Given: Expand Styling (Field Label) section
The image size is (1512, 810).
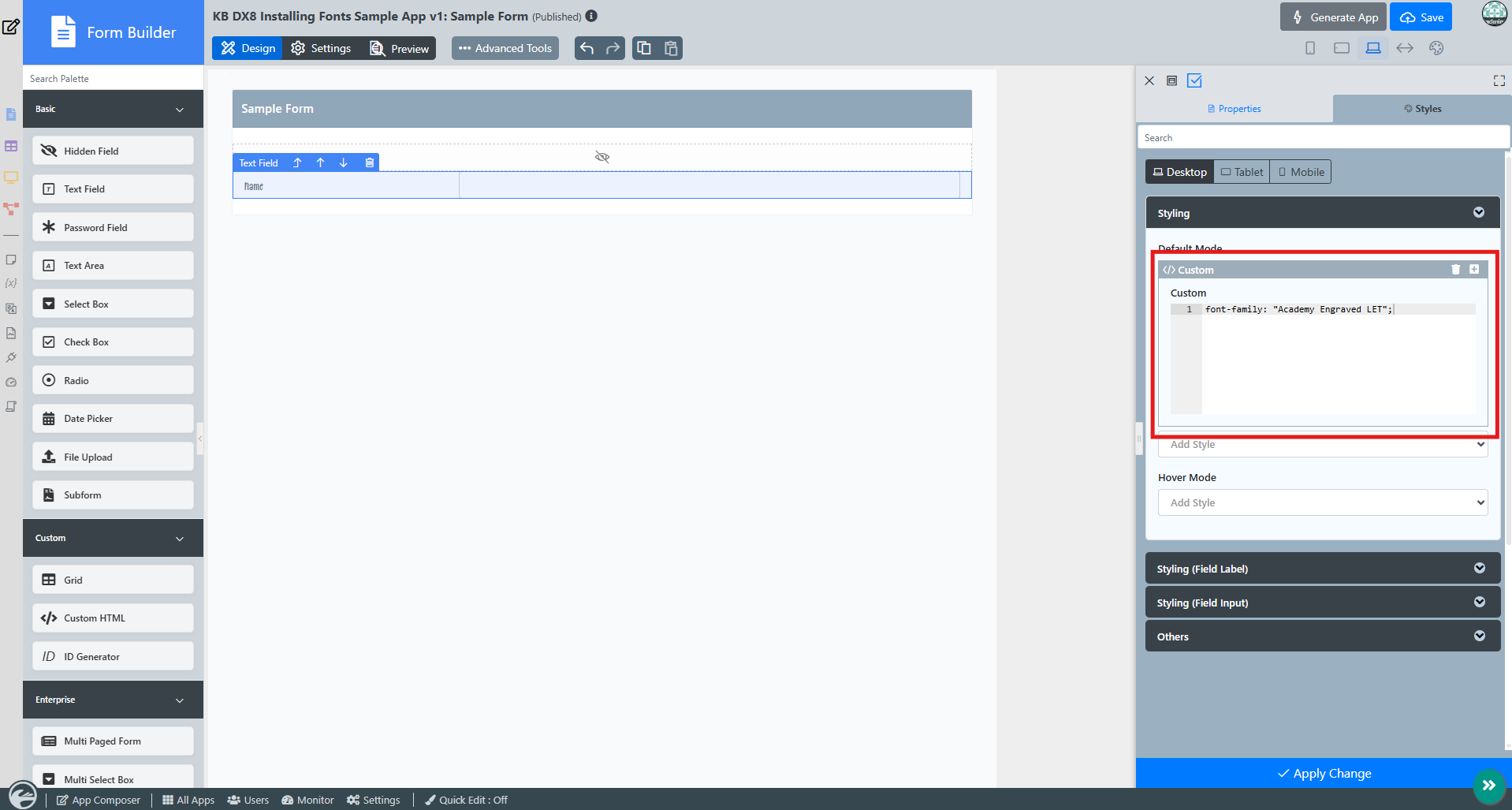Looking at the screenshot, I should 1322,569.
